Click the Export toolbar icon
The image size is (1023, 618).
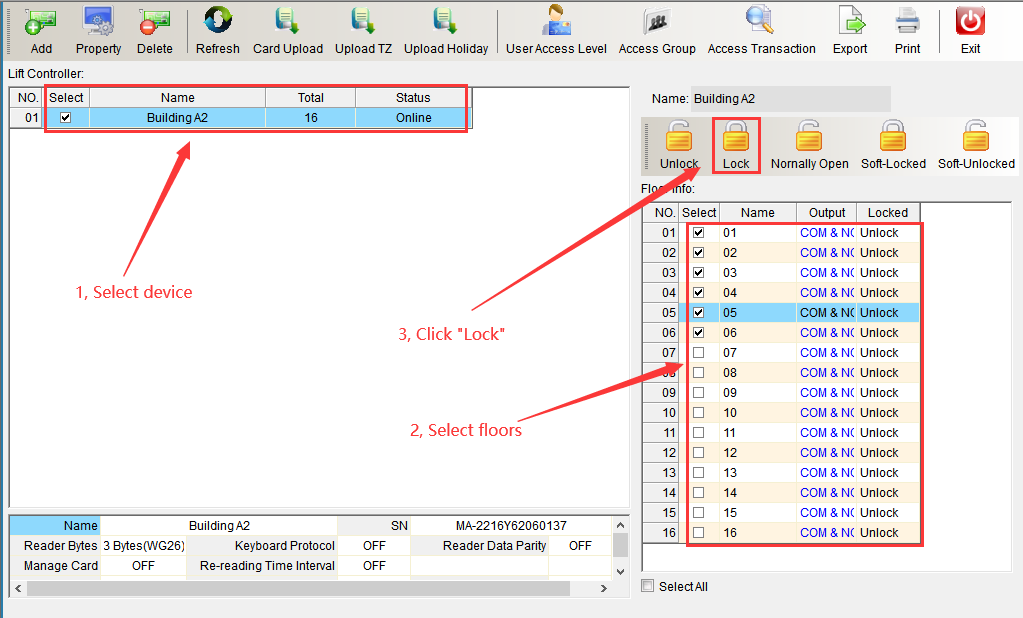point(850,22)
